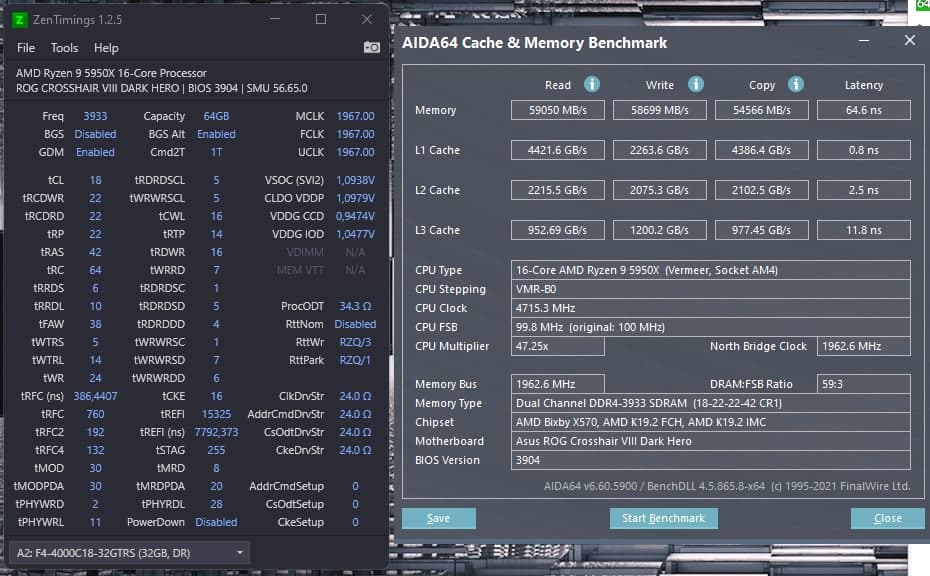930x576 pixels.
Task: Open the Tools menu in ZenTimings
Action: pyautogui.click(x=64, y=48)
